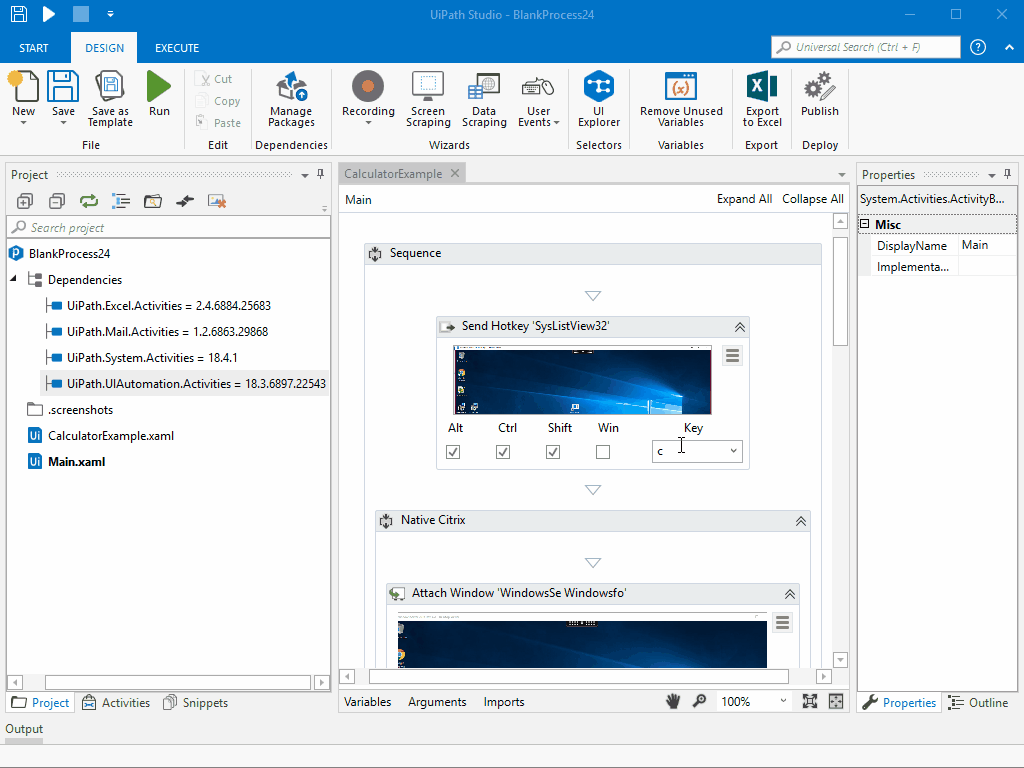Open Send Hotkey options hamburger menu
Image resolution: width=1024 pixels, height=768 pixels.
pyautogui.click(x=732, y=356)
